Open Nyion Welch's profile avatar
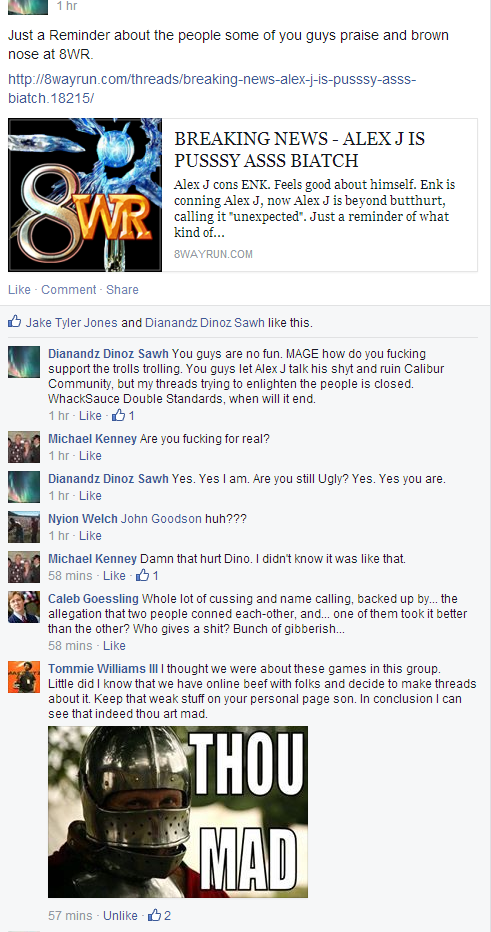The width and height of the screenshot is (491, 932). click(24, 527)
